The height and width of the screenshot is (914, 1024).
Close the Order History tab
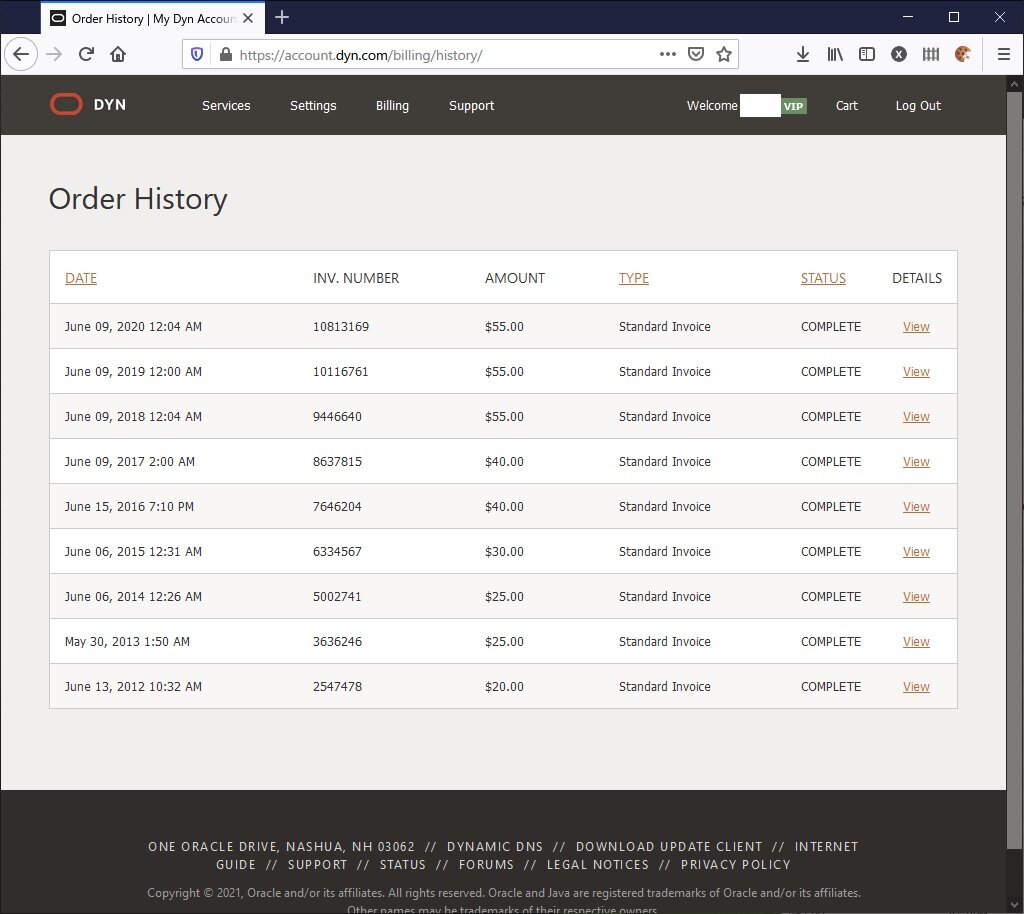pos(248,18)
